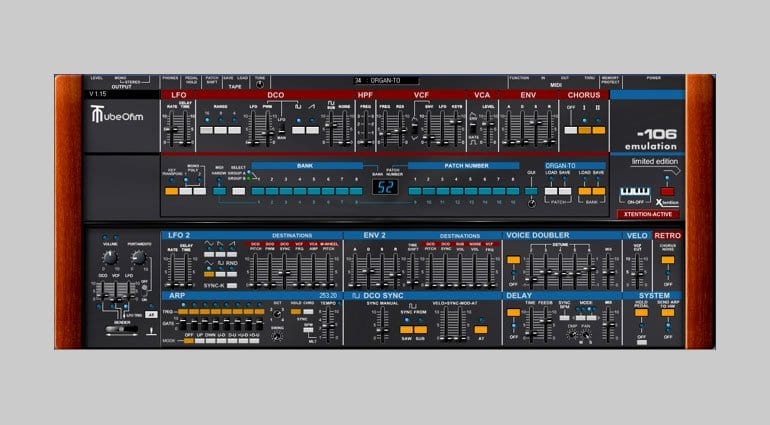The image size is (770, 425).
Task: Select Bank button 5
Action: click(x=314, y=191)
